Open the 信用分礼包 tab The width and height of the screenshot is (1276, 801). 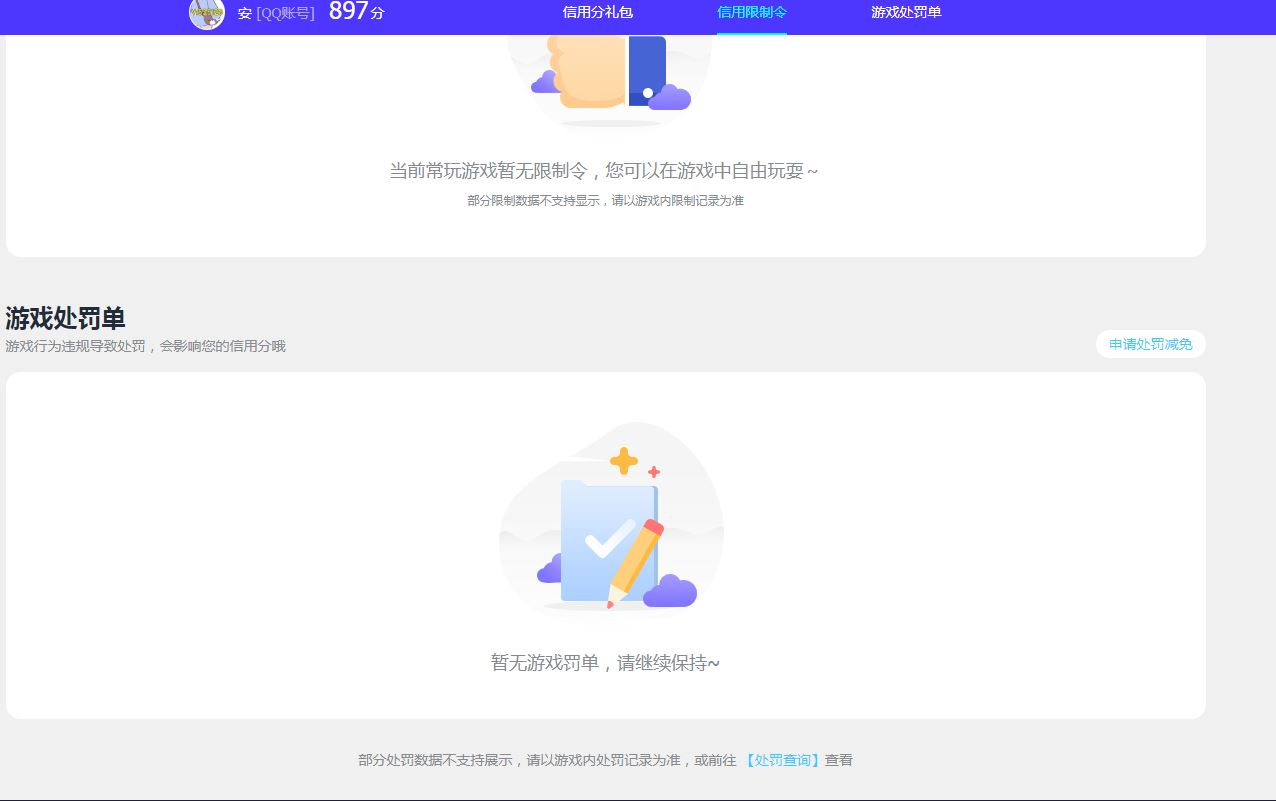point(597,12)
